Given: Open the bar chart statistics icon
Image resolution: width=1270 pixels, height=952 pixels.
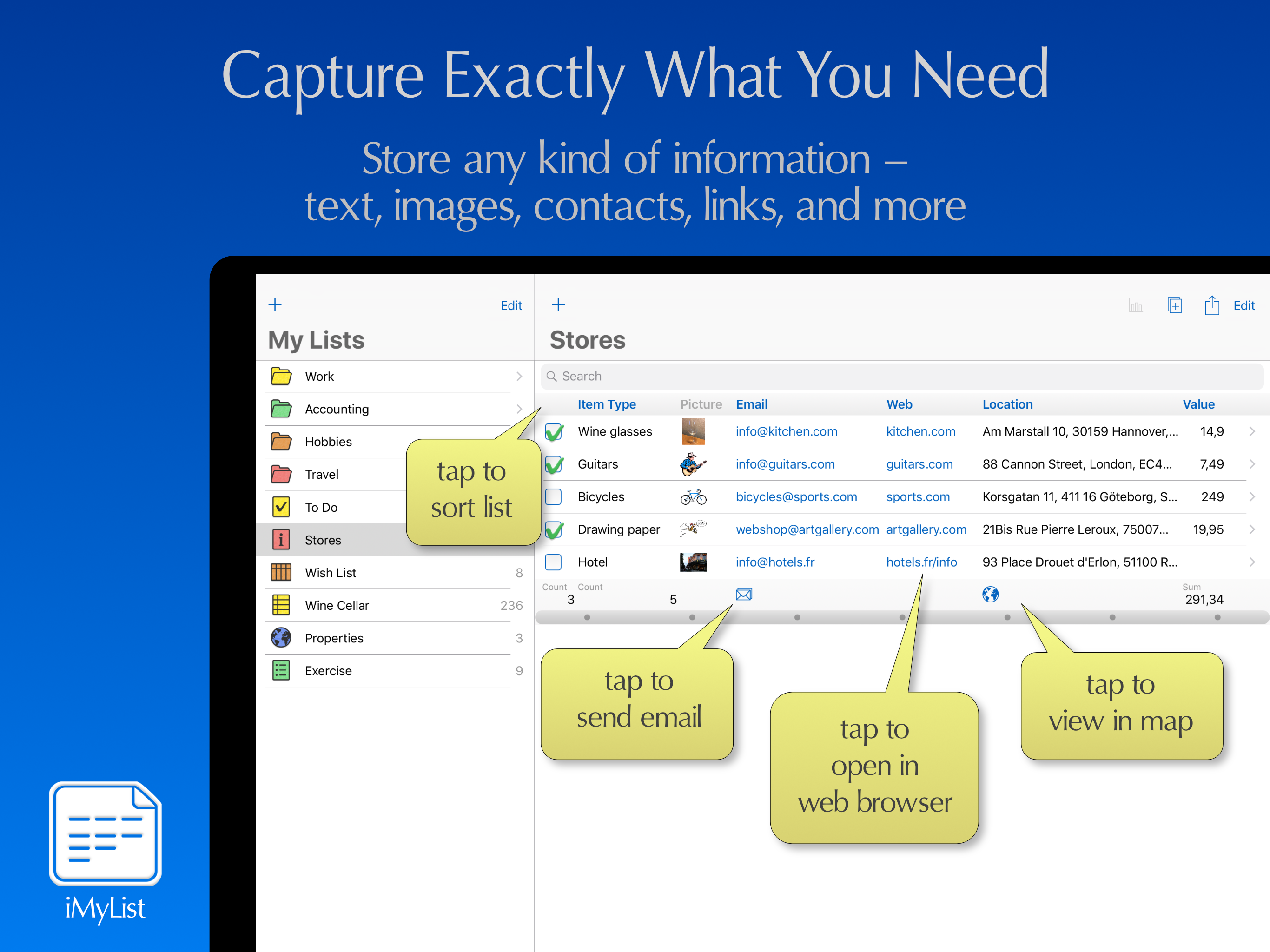Looking at the screenshot, I should [x=1135, y=306].
